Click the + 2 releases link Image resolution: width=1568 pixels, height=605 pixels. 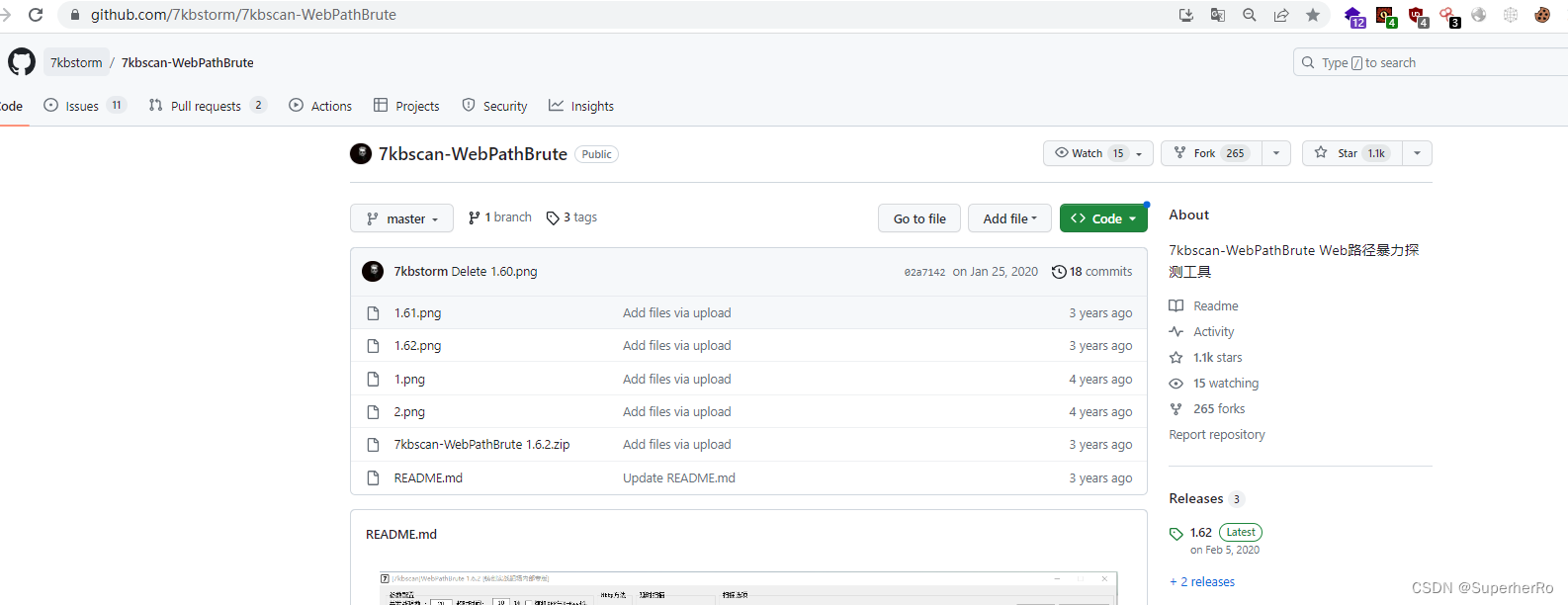[1202, 582]
